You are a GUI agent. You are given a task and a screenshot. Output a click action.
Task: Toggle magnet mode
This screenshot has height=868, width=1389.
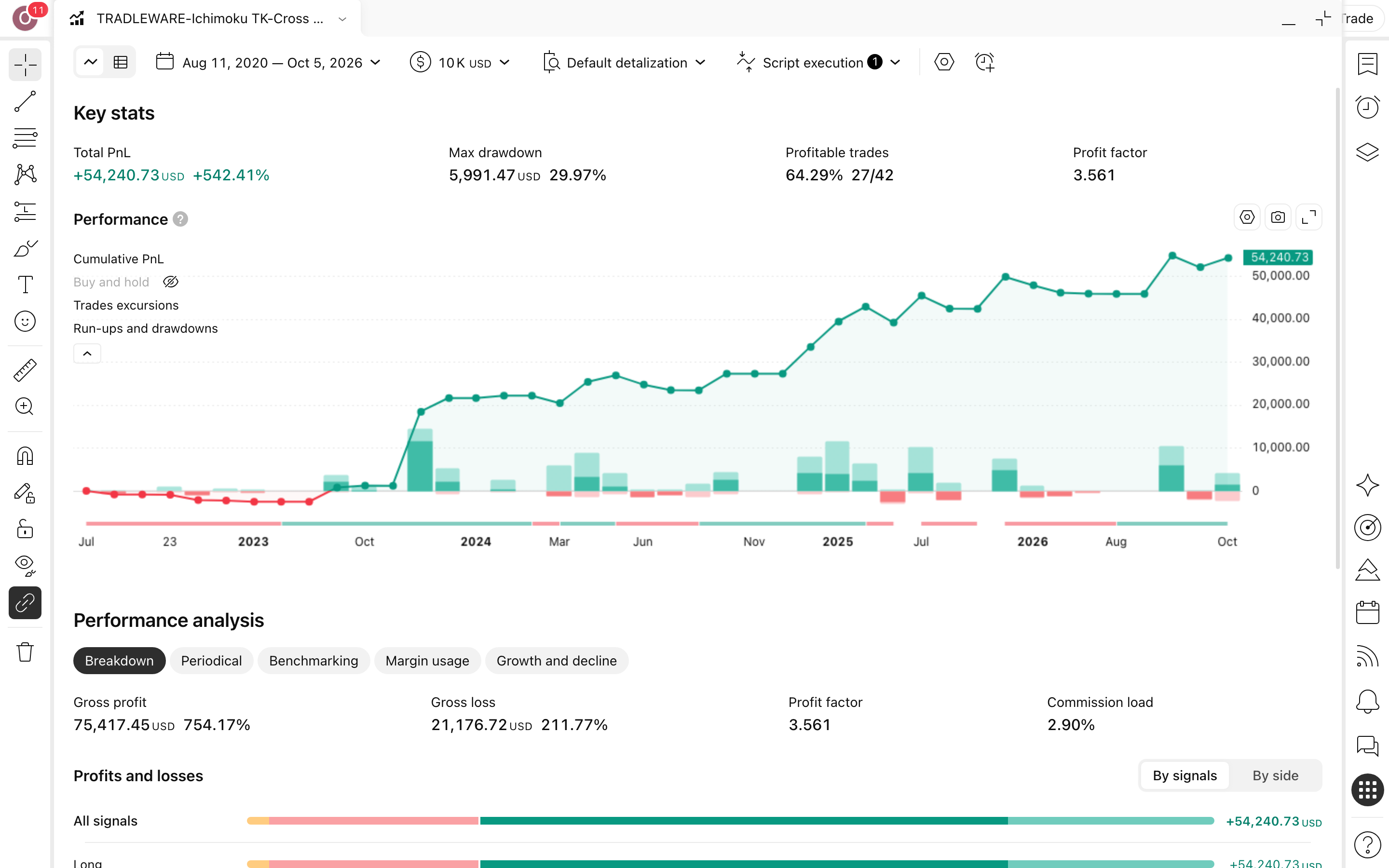(25, 456)
